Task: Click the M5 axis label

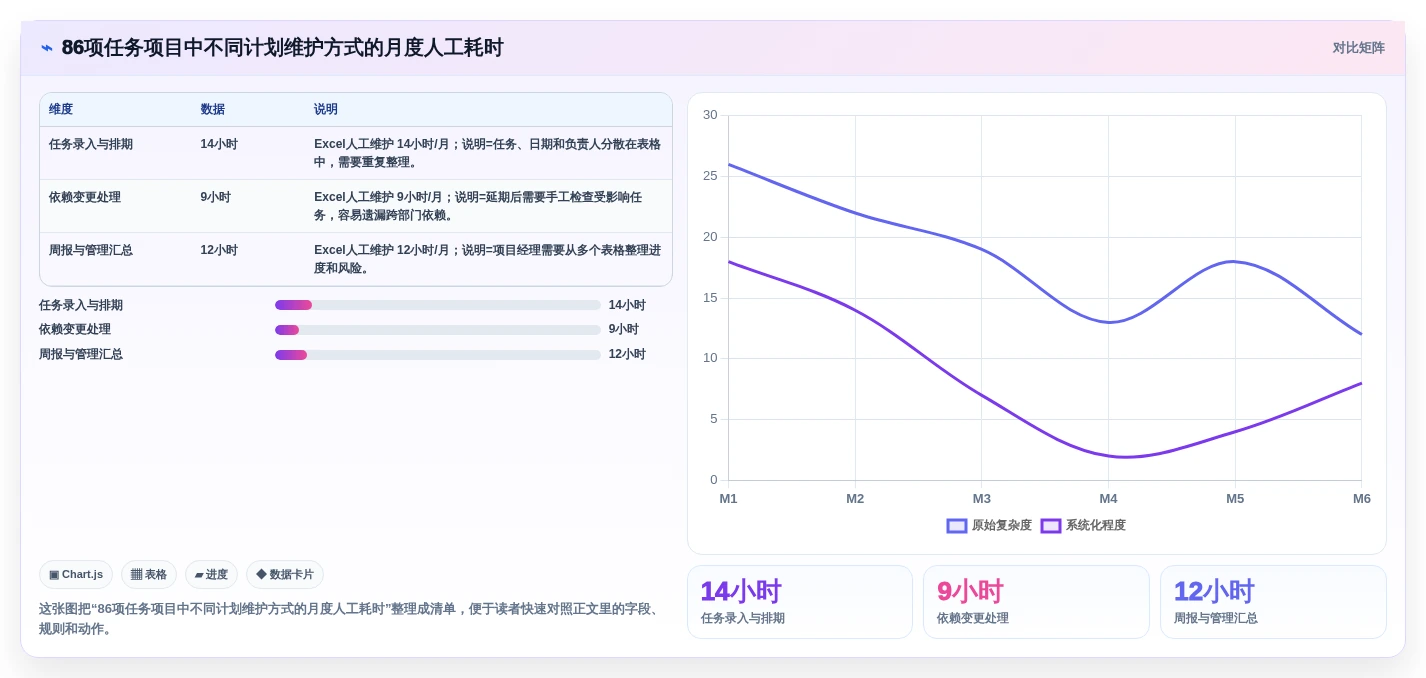Action: pos(1235,498)
